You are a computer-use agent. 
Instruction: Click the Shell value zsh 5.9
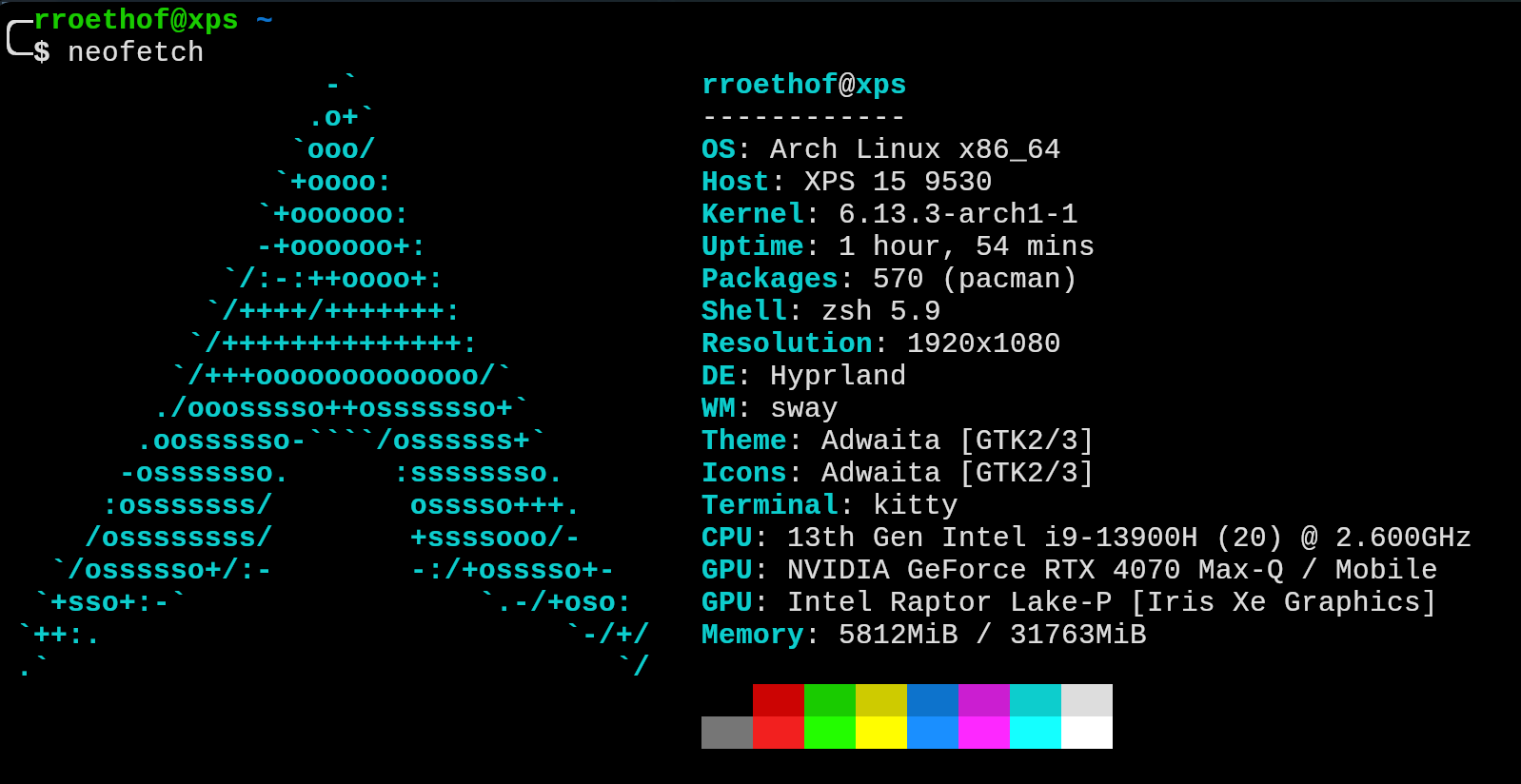[881, 311]
